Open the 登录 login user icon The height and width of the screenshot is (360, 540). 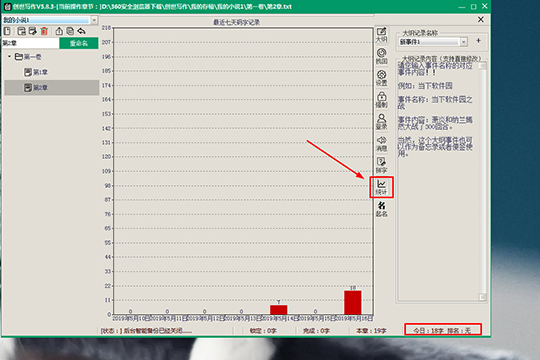381,122
